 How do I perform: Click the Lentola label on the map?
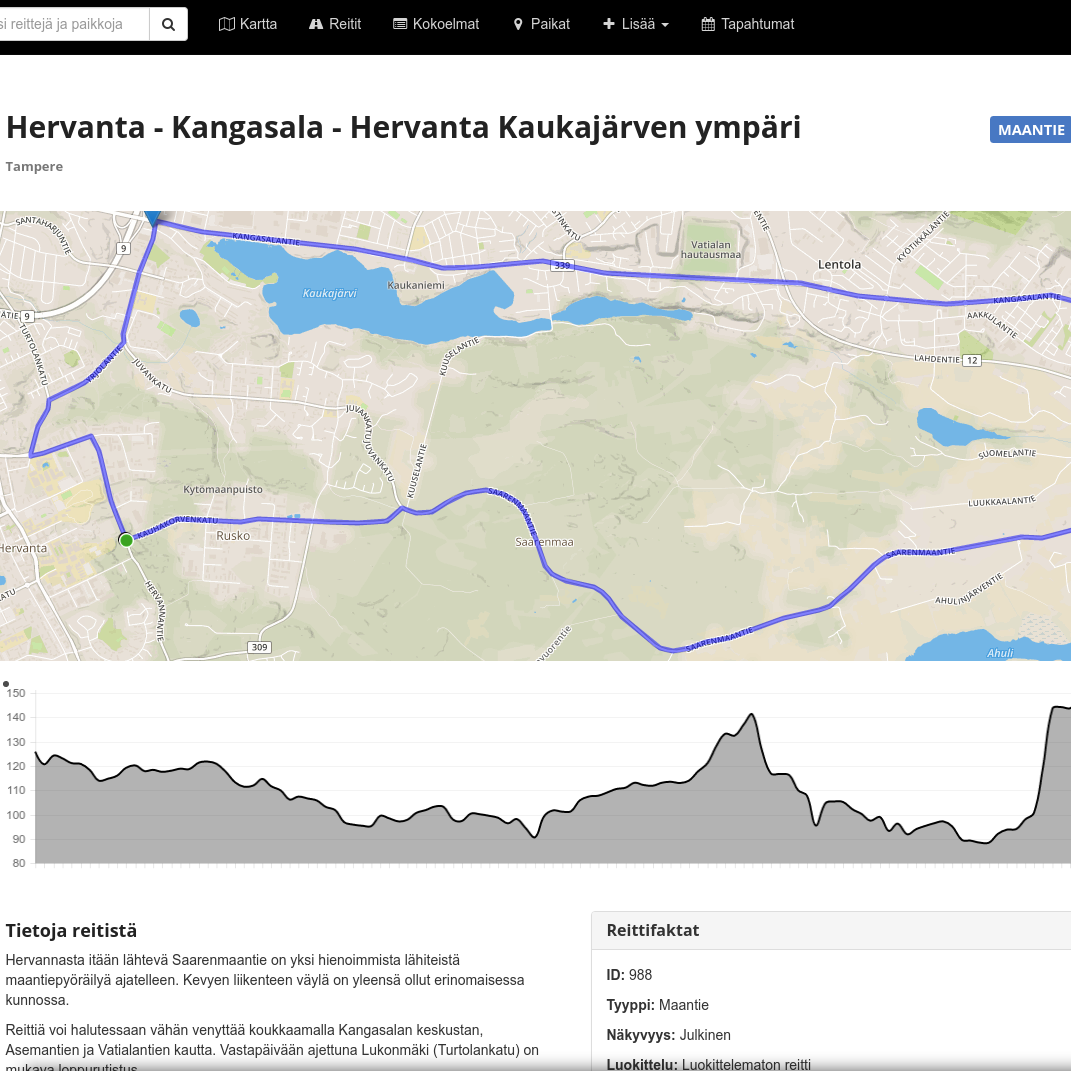click(838, 264)
